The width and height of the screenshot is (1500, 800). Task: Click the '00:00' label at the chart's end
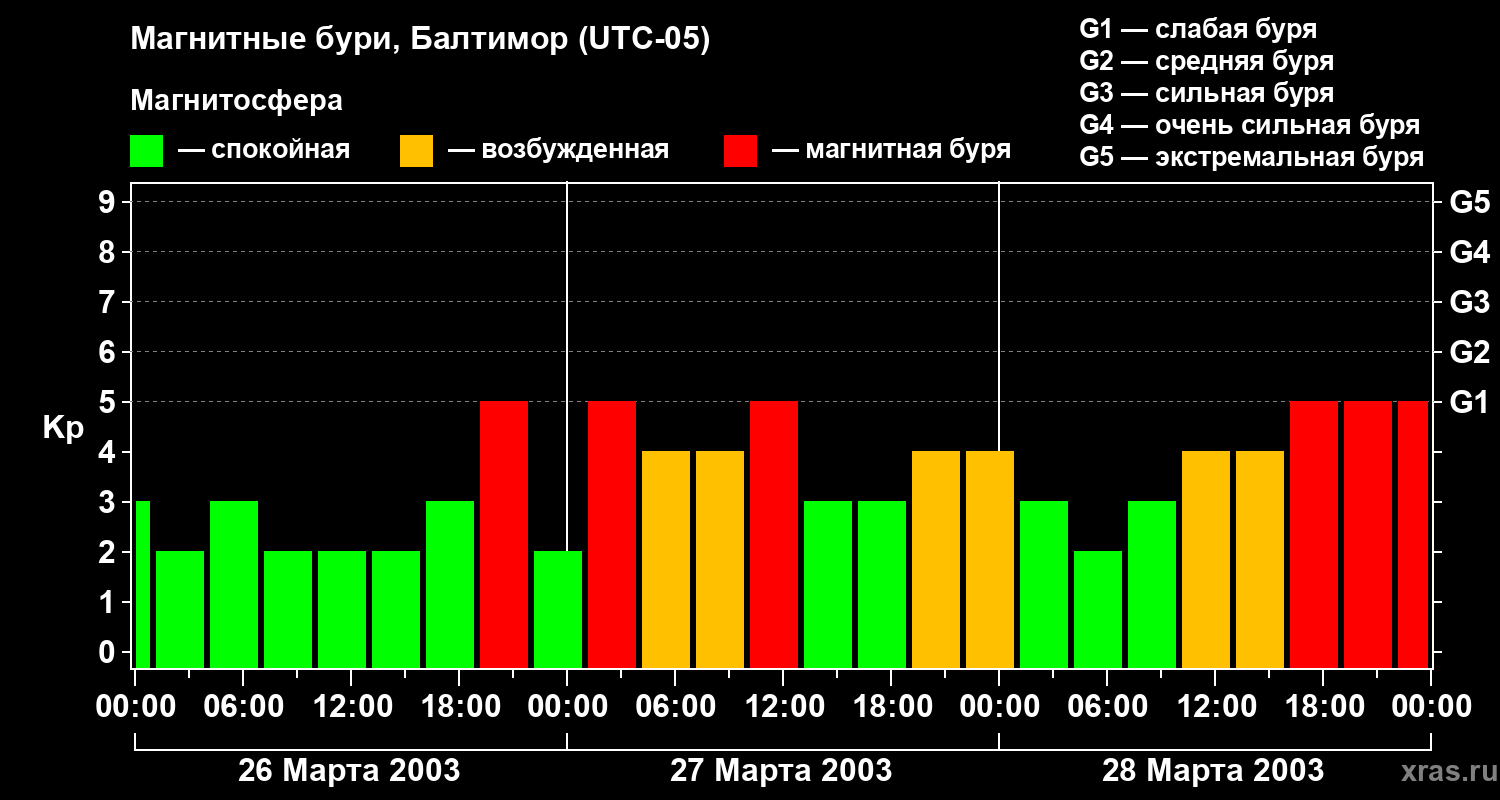1431,707
